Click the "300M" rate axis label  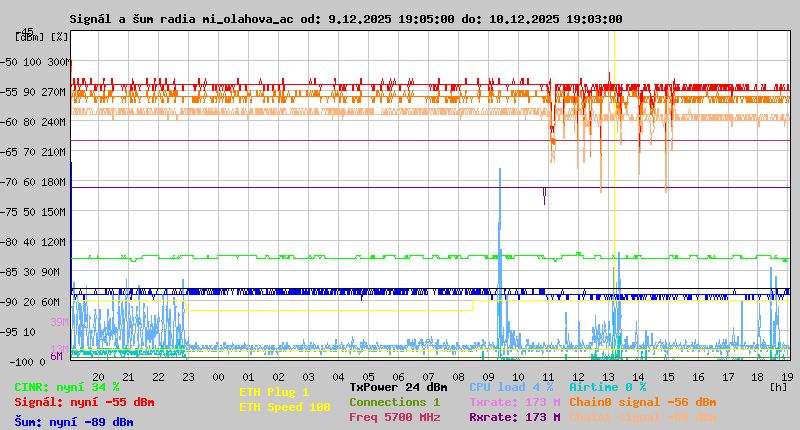pyautogui.click(x=59, y=62)
